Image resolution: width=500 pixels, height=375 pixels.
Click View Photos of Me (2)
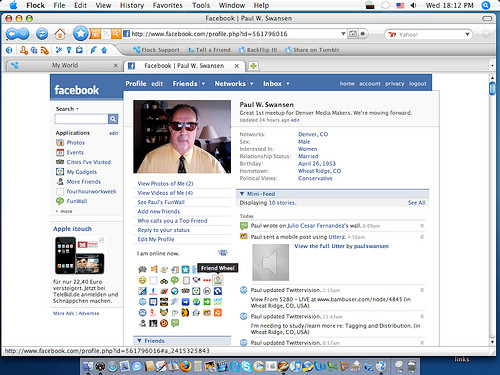tap(165, 183)
